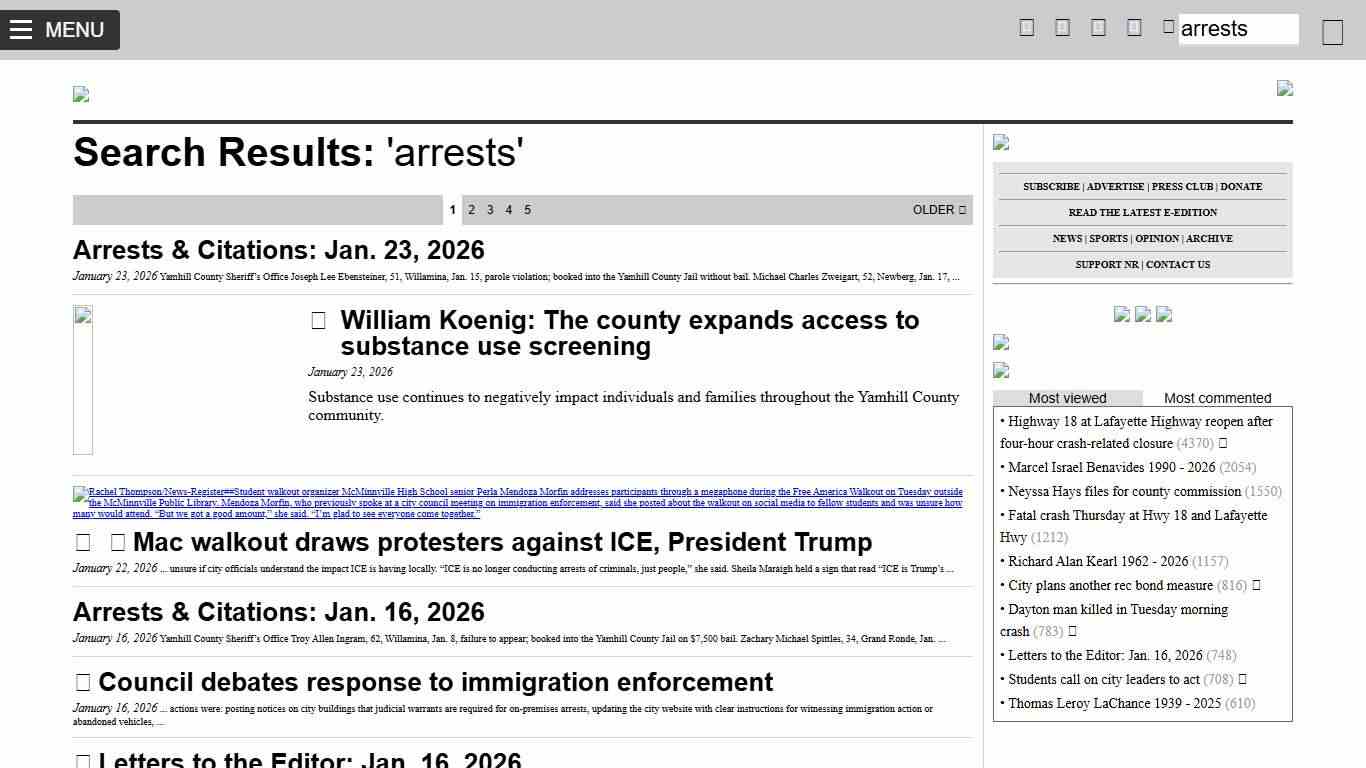Jump to results page 5

[527, 210]
